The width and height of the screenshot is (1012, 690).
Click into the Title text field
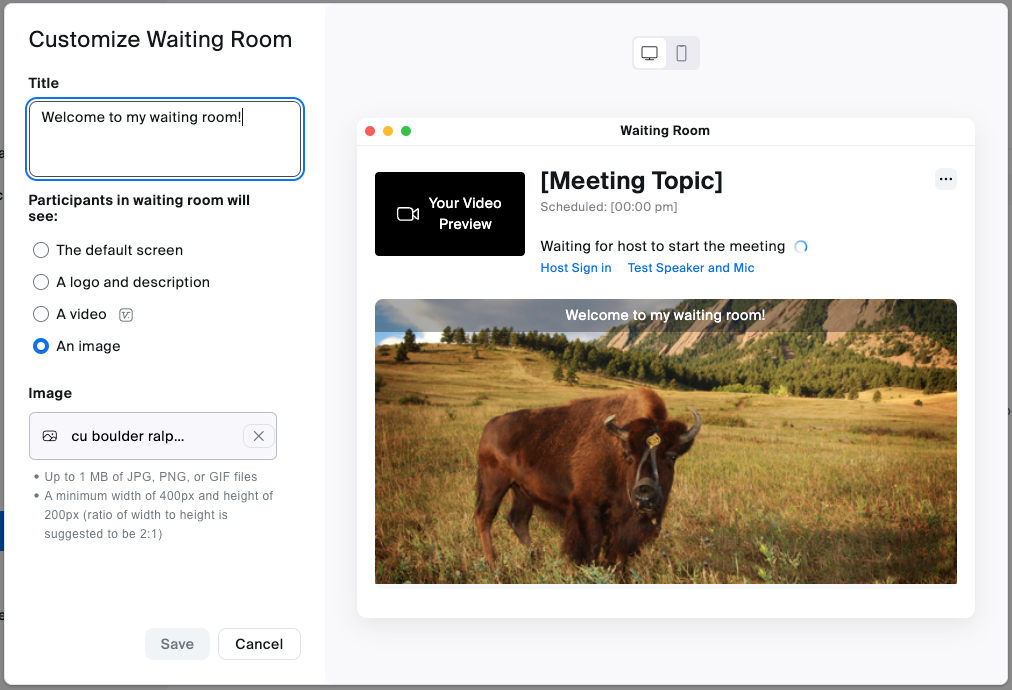[165, 139]
